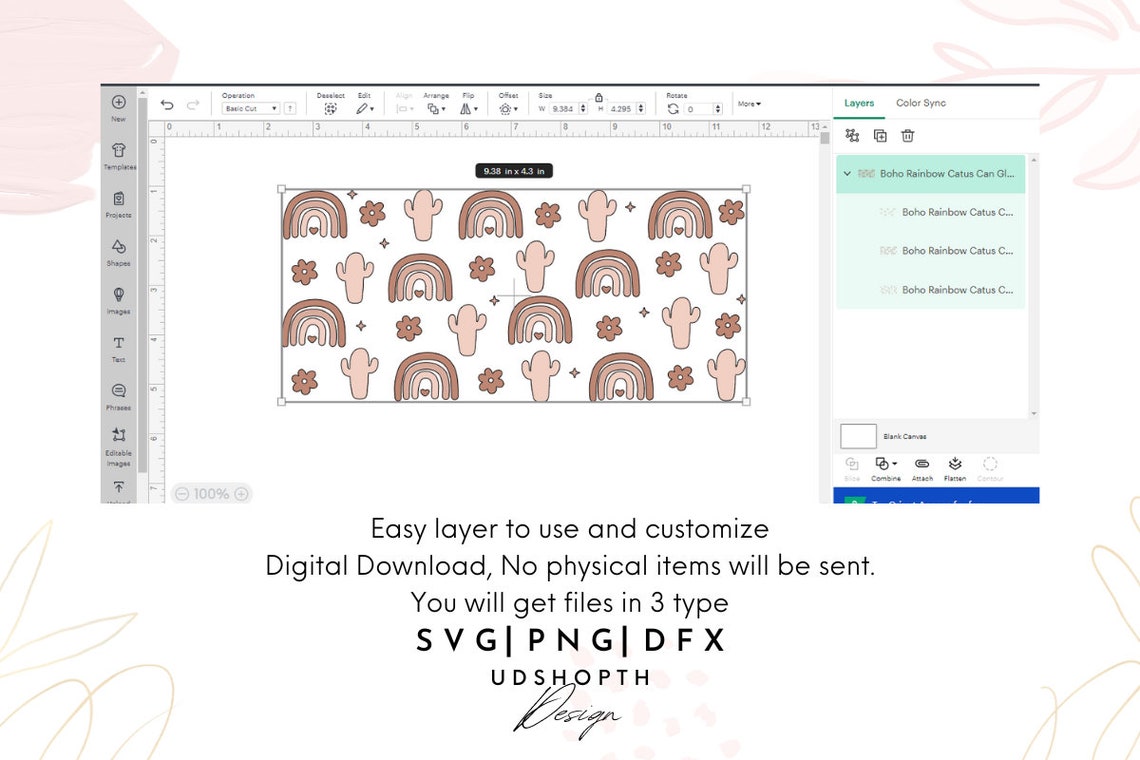Screen dimensions: 1140x760
Task: Open the Edit dropdown
Action: (x=365, y=108)
